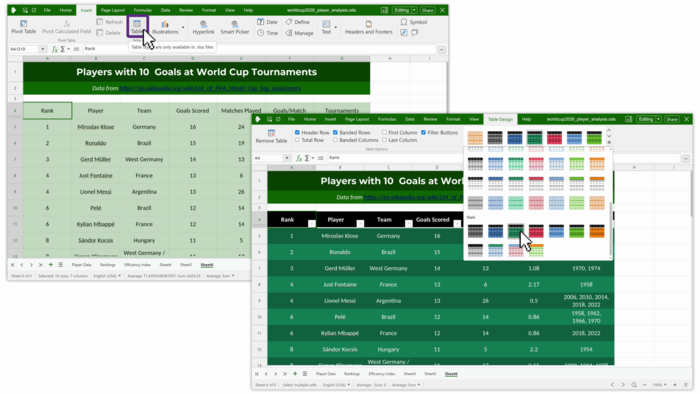This screenshot has height=394, width=700.
Task: Insert Time from back window ribbon
Action: pyautogui.click(x=267, y=33)
